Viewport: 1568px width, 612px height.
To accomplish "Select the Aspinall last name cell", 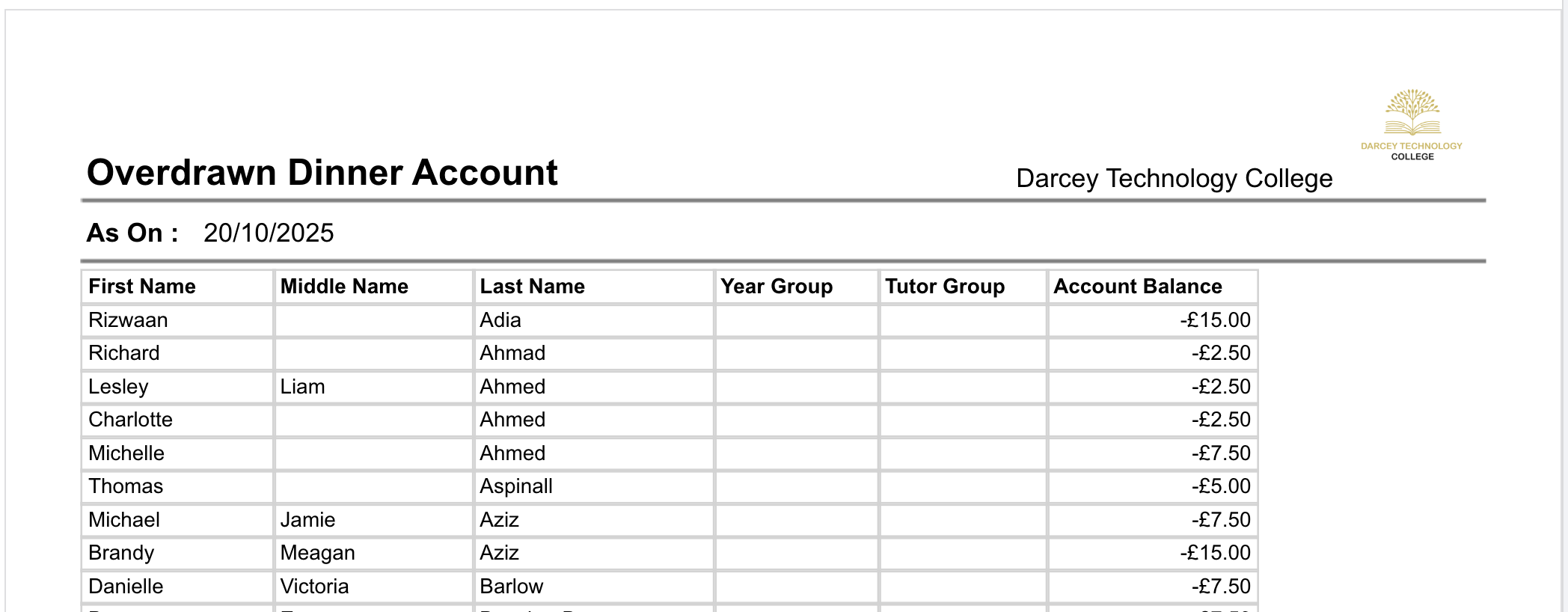I will click(516, 486).
